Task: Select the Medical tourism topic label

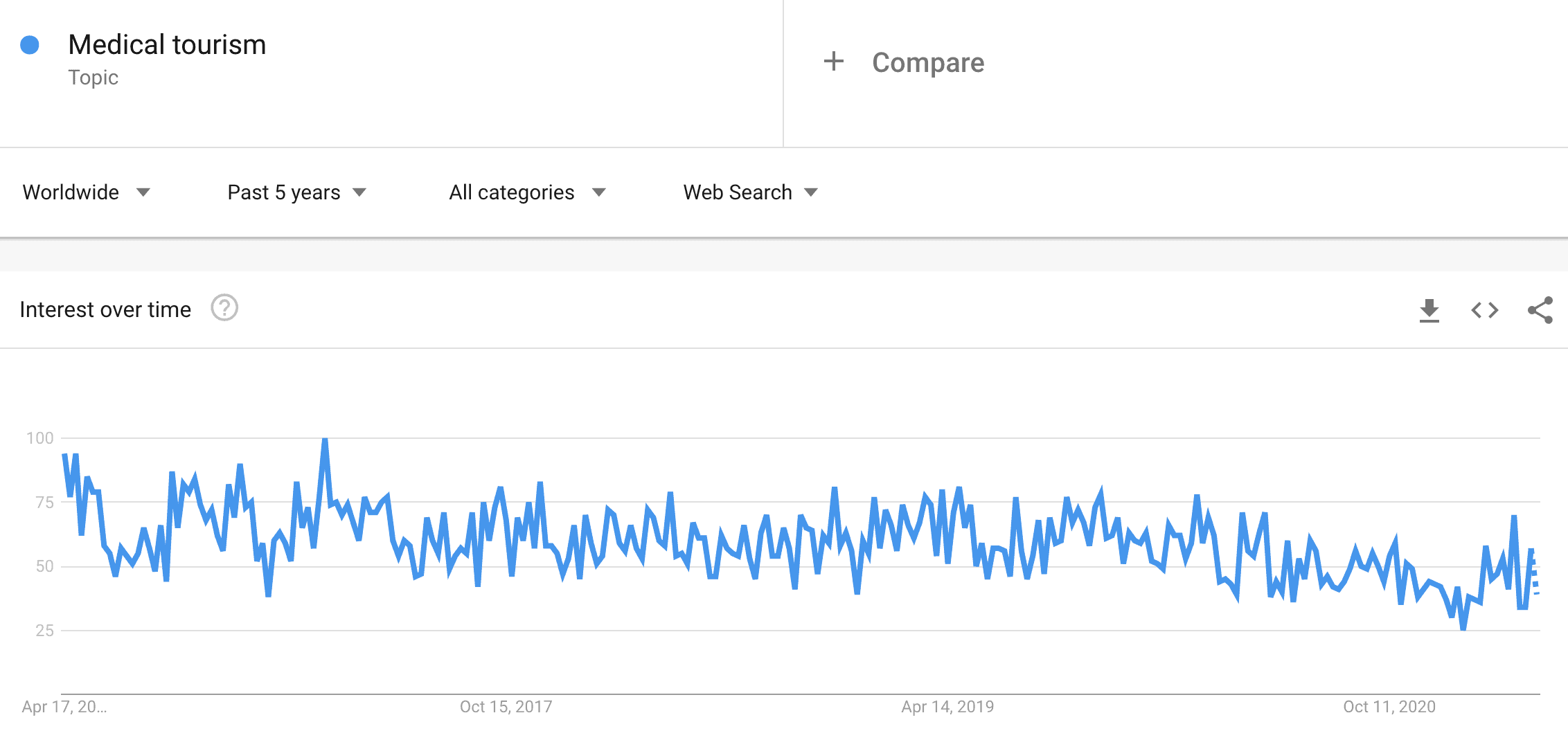Action: coord(168,44)
